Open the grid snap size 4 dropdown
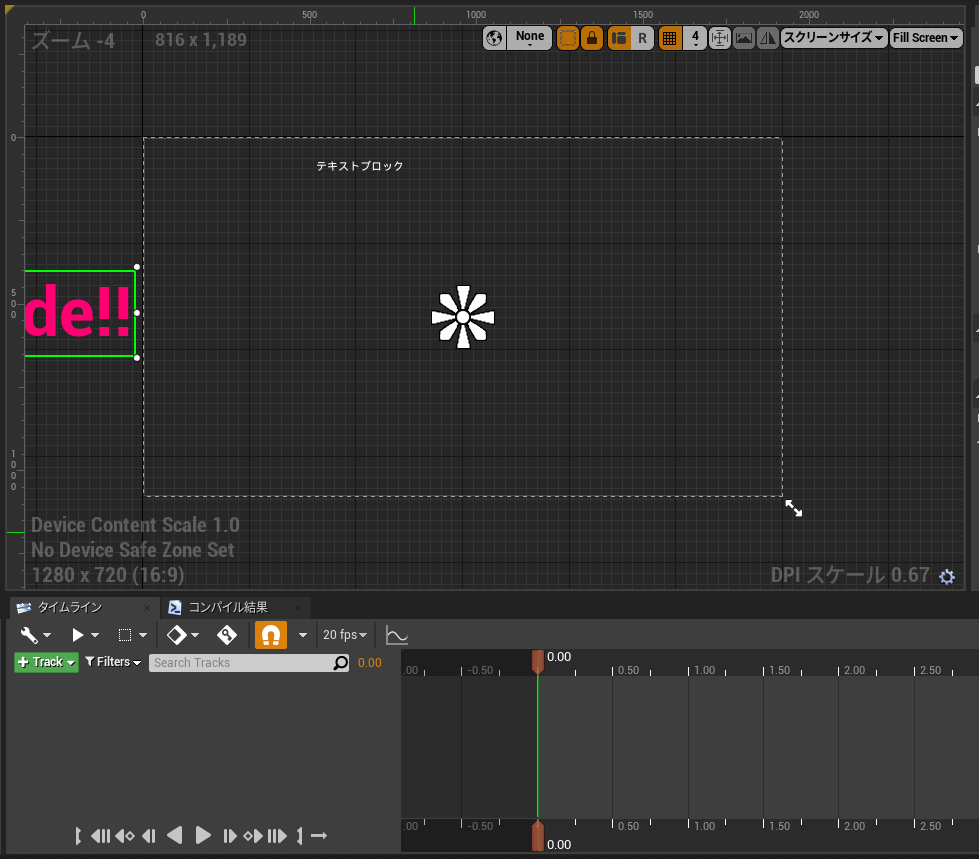The image size is (979, 859). tap(695, 38)
